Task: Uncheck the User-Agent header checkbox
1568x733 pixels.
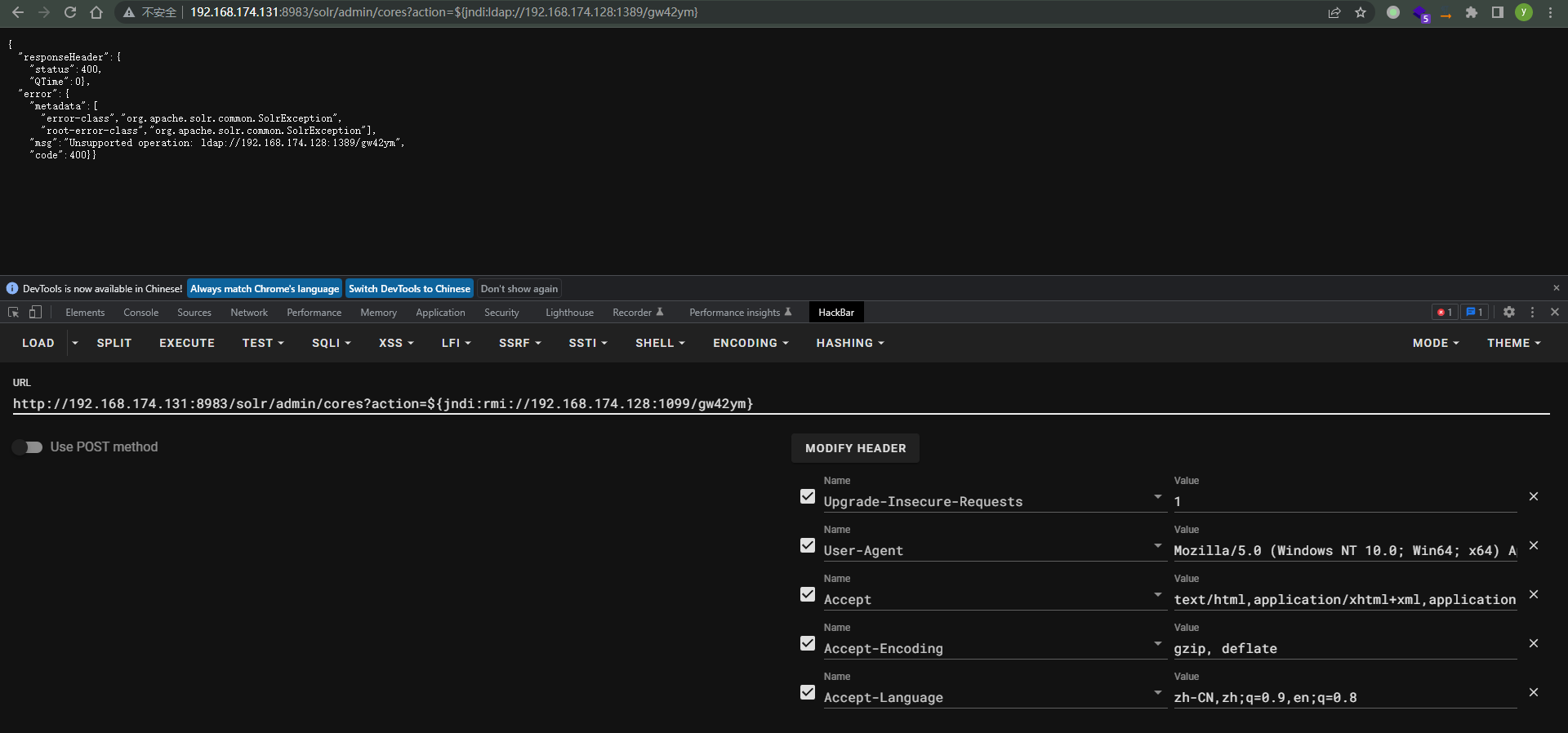Action: (808, 545)
